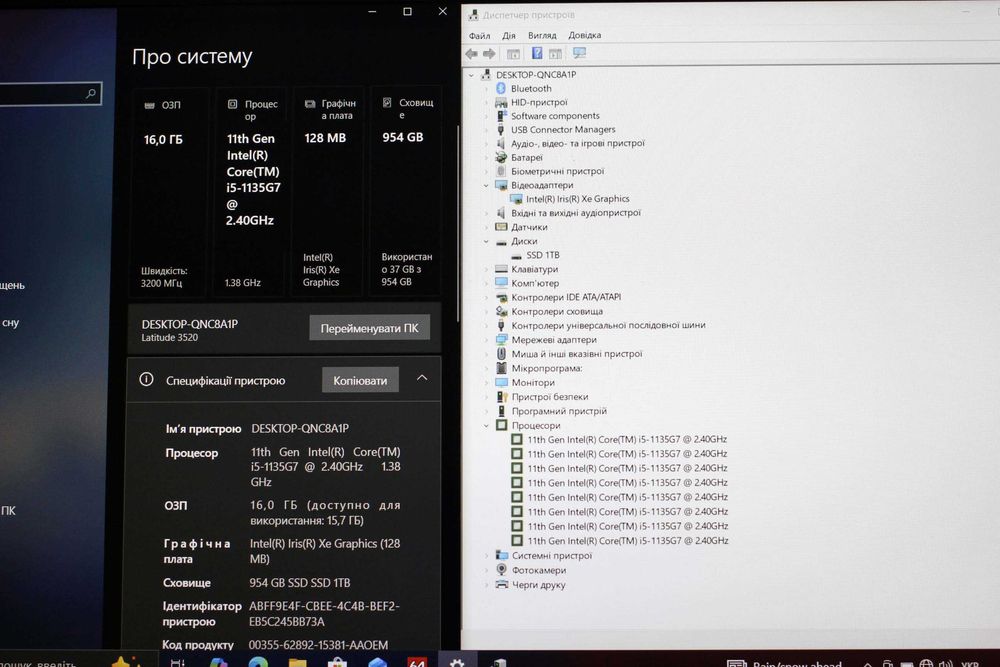Image resolution: width=1000 pixels, height=667 pixels.
Task: Open the Файл menu
Action: (x=480, y=35)
